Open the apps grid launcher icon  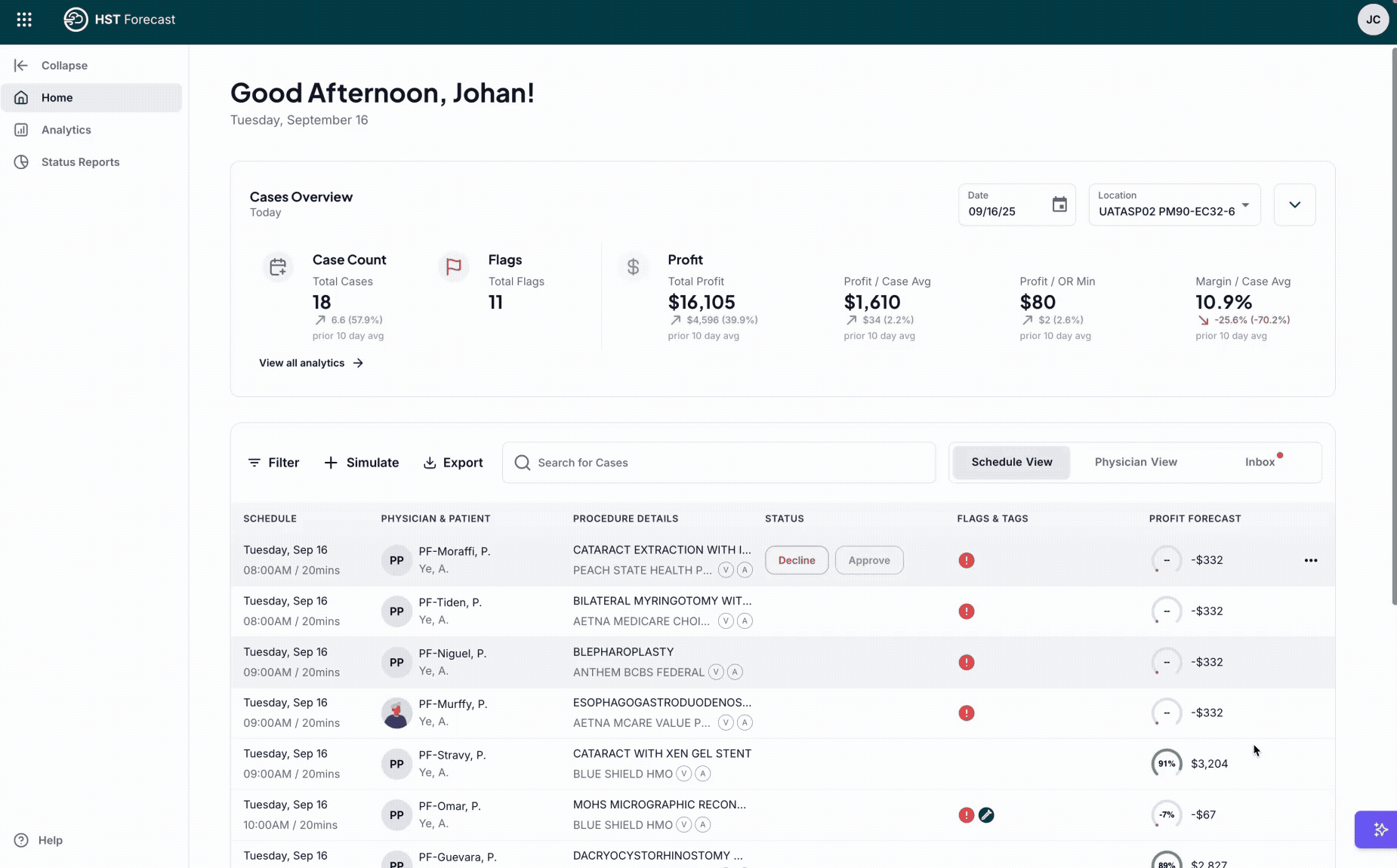24,20
